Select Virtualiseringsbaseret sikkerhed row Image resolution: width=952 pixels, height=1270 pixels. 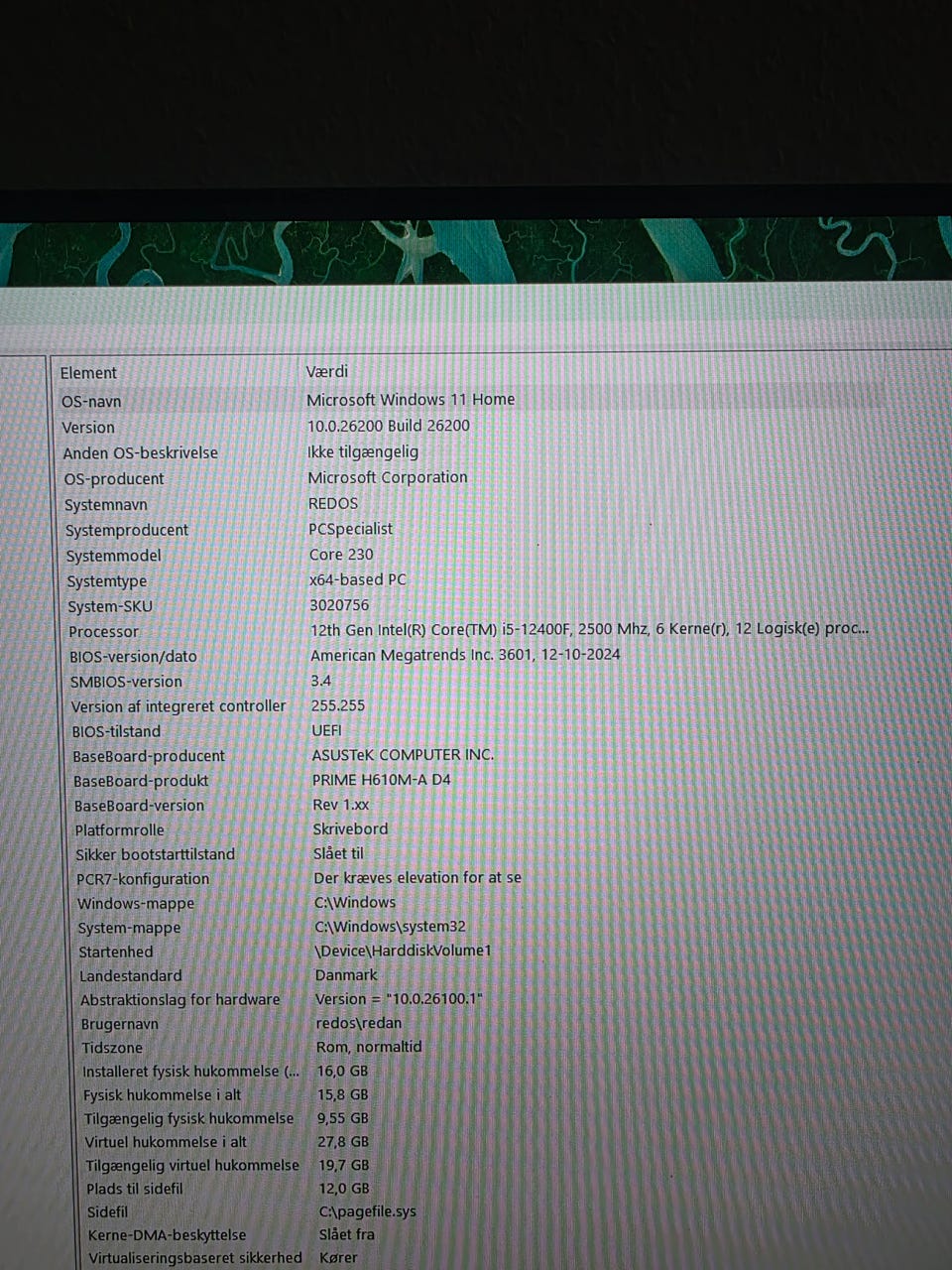[x=195, y=1258]
